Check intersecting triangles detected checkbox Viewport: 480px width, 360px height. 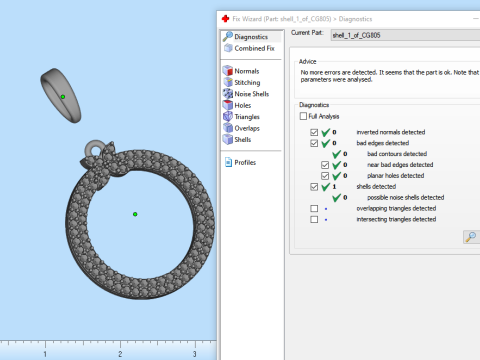pos(314,219)
